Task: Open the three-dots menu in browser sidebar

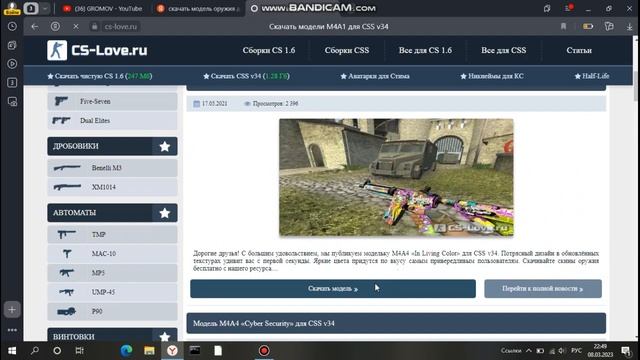Action: (12, 330)
